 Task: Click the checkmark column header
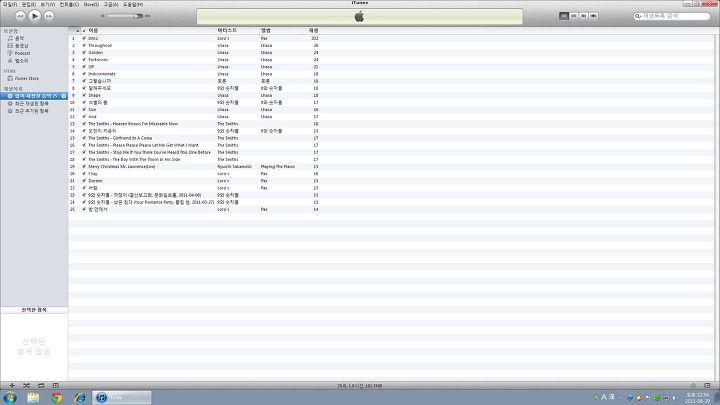[84, 30]
